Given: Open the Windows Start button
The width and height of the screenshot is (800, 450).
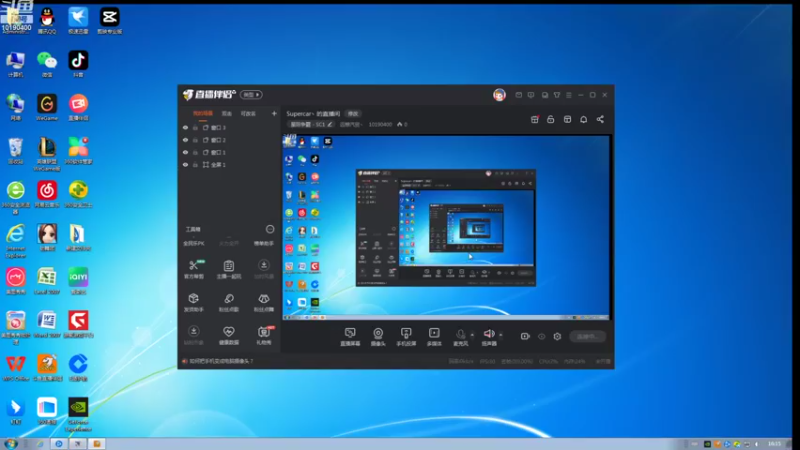Looking at the screenshot, I should (x=11, y=443).
